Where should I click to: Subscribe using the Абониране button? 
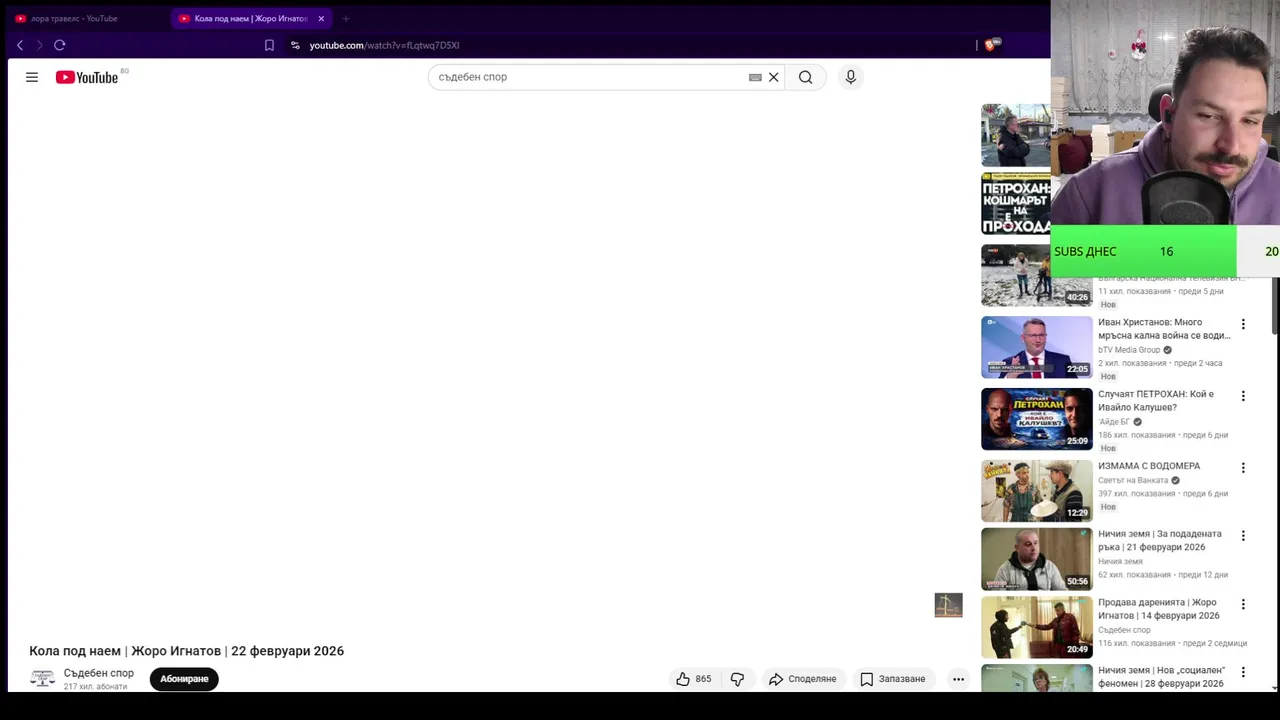(x=184, y=679)
